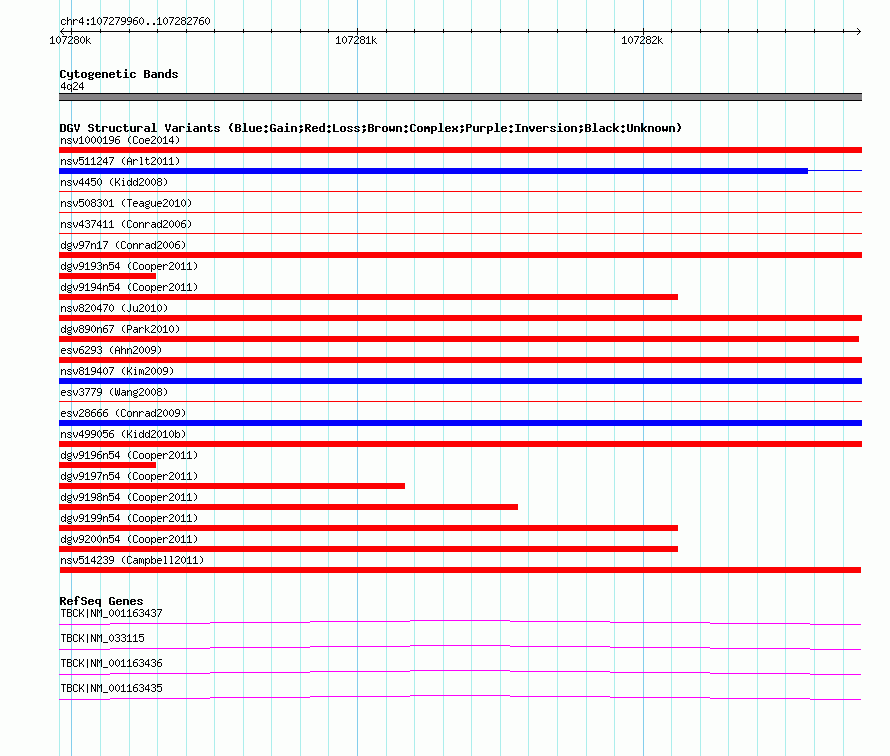The height and width of the screenshot is (756, 890).
Task: Click the red bar for esv6293
Action: click(x=460, y=360)
